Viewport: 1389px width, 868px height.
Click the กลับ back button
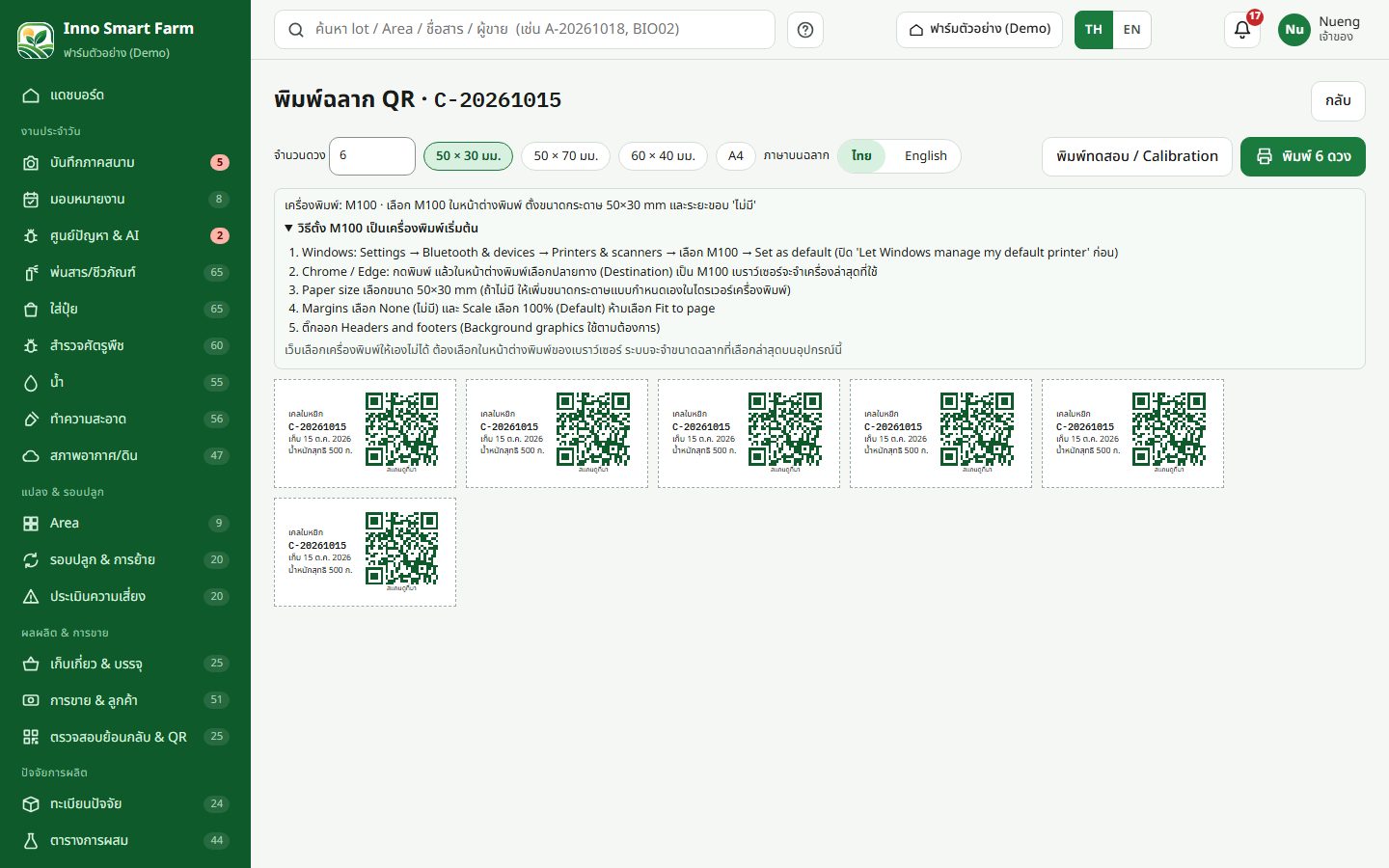[x=1338, y=100]
